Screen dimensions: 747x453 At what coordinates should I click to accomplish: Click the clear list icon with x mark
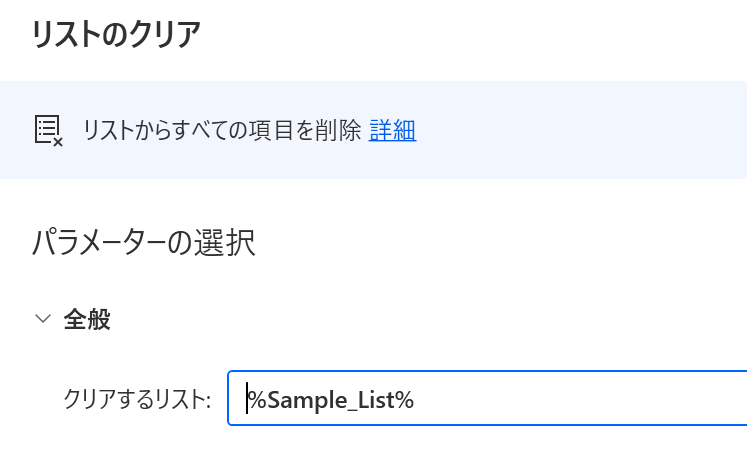click(49, 131)
